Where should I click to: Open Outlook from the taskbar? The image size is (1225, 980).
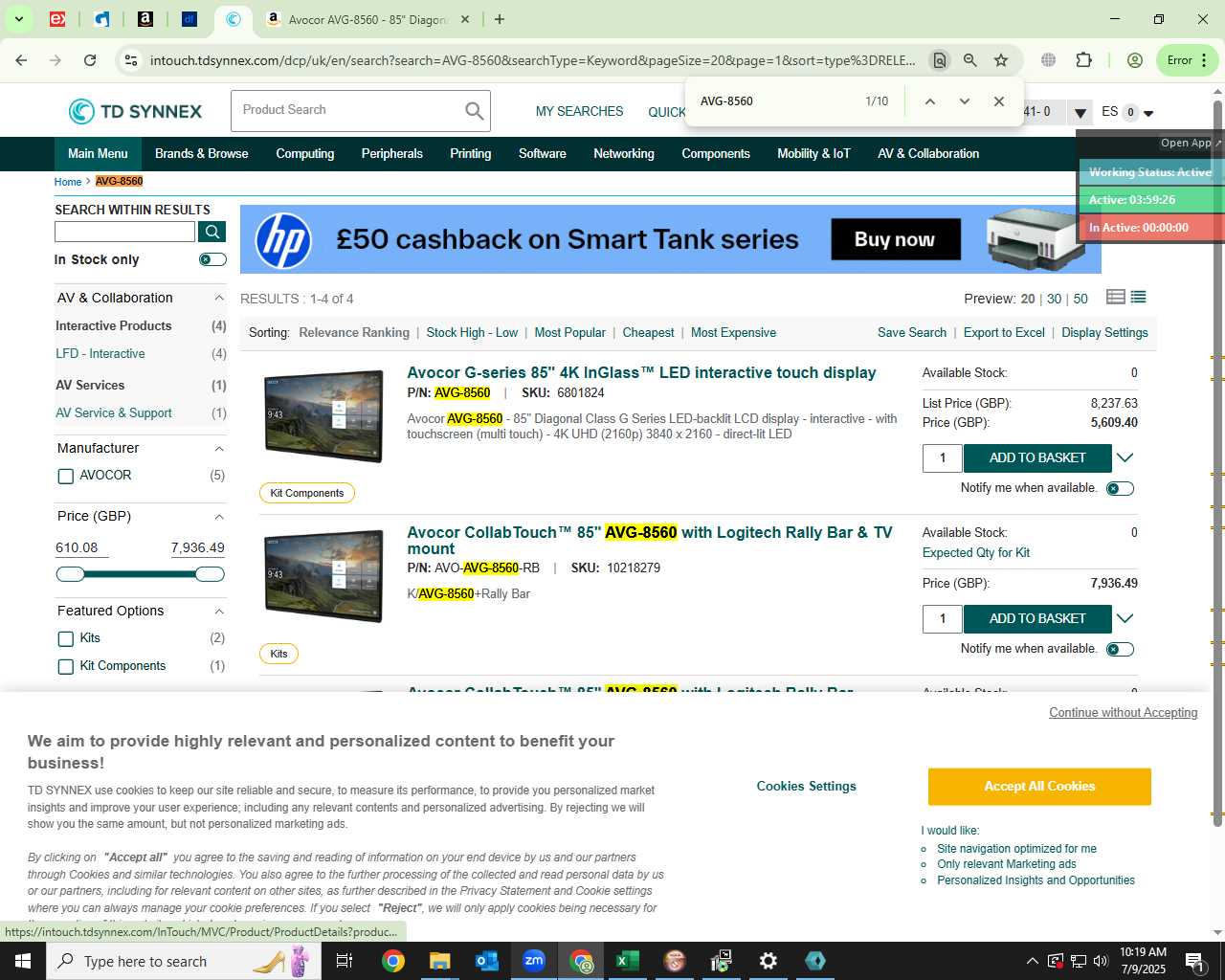[x=487, y=961]
